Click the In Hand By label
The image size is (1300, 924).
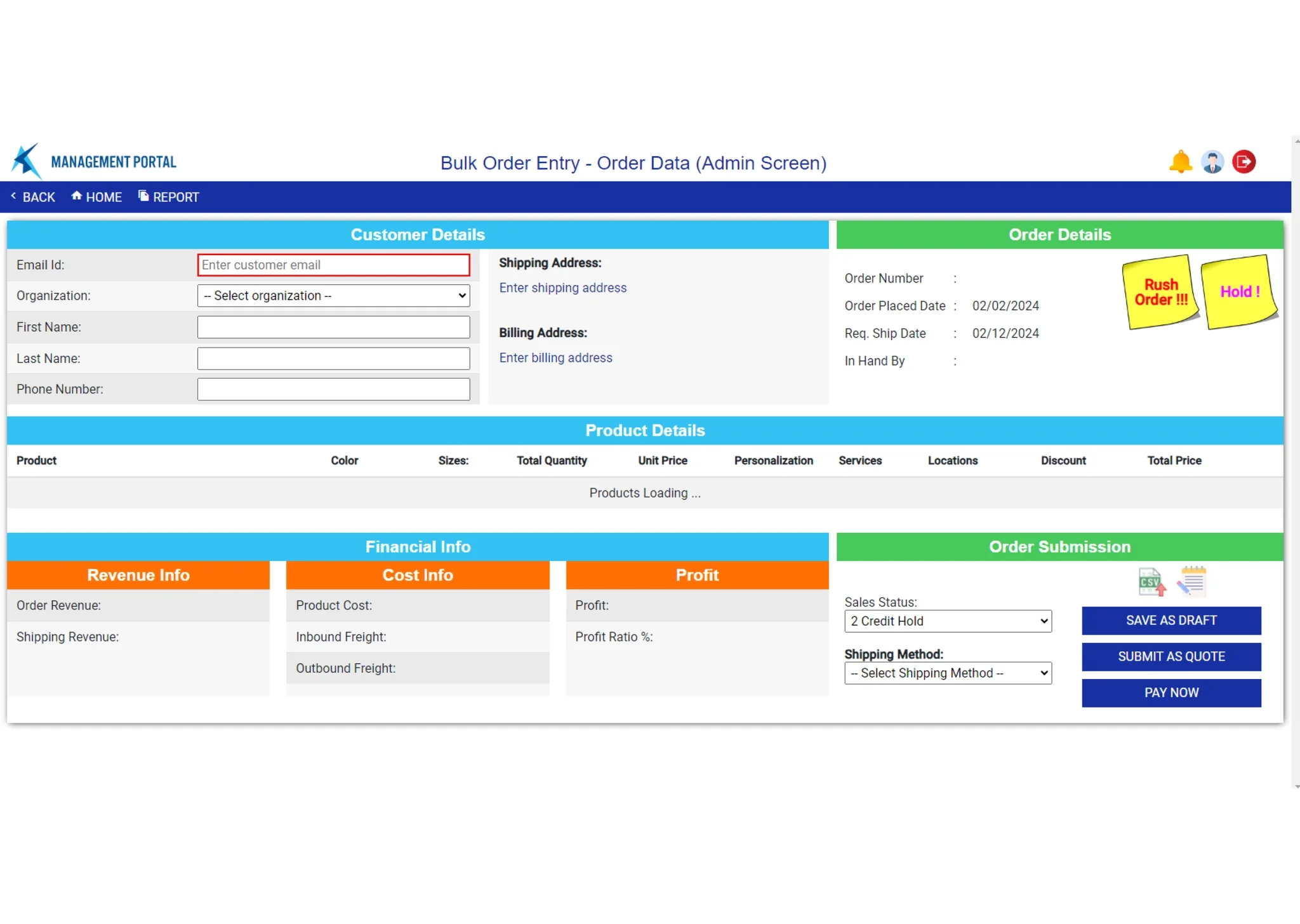874,361
